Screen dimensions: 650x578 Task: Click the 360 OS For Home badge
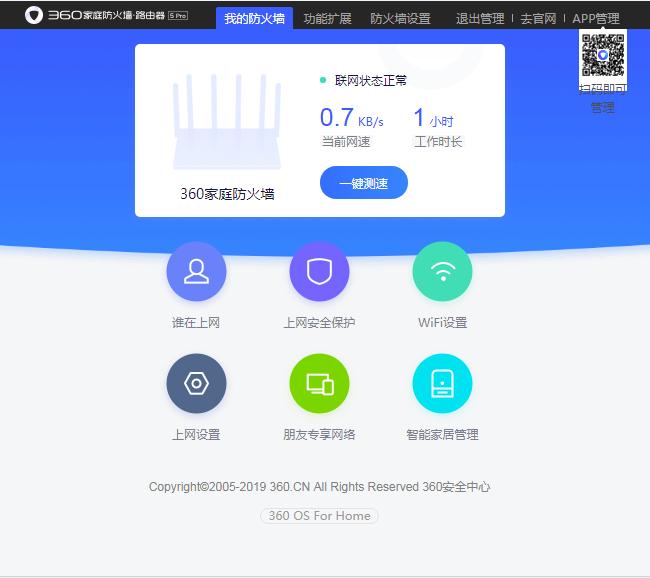tap(319, 516)
